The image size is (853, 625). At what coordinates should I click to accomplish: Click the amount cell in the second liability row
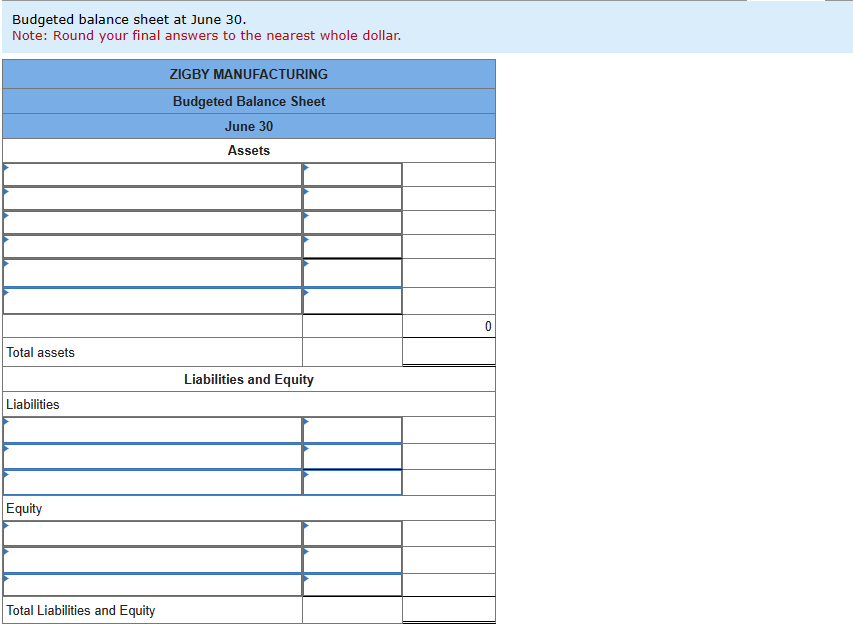[351, 457]
